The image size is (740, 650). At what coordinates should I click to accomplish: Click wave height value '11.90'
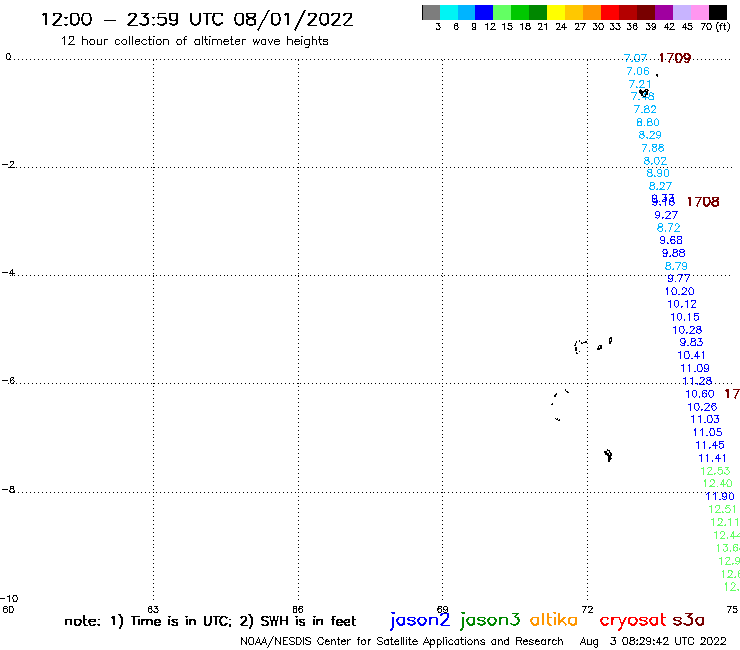pos(720,496)
